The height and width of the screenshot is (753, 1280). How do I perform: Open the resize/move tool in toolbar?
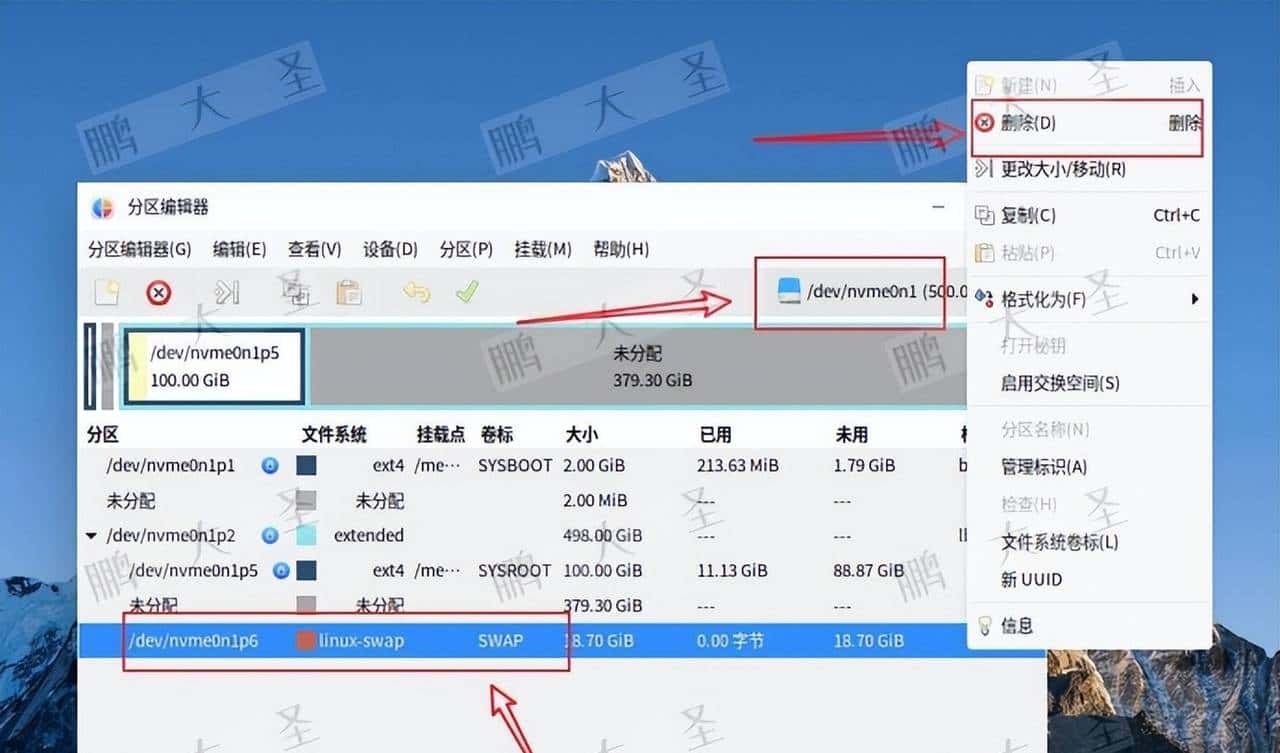coord(228,292)
